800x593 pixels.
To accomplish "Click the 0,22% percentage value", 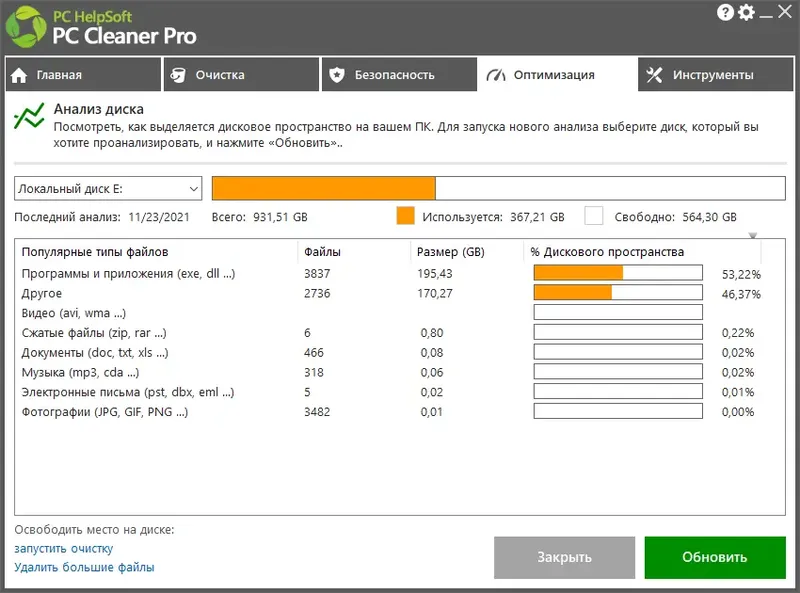I will point(738,333).
